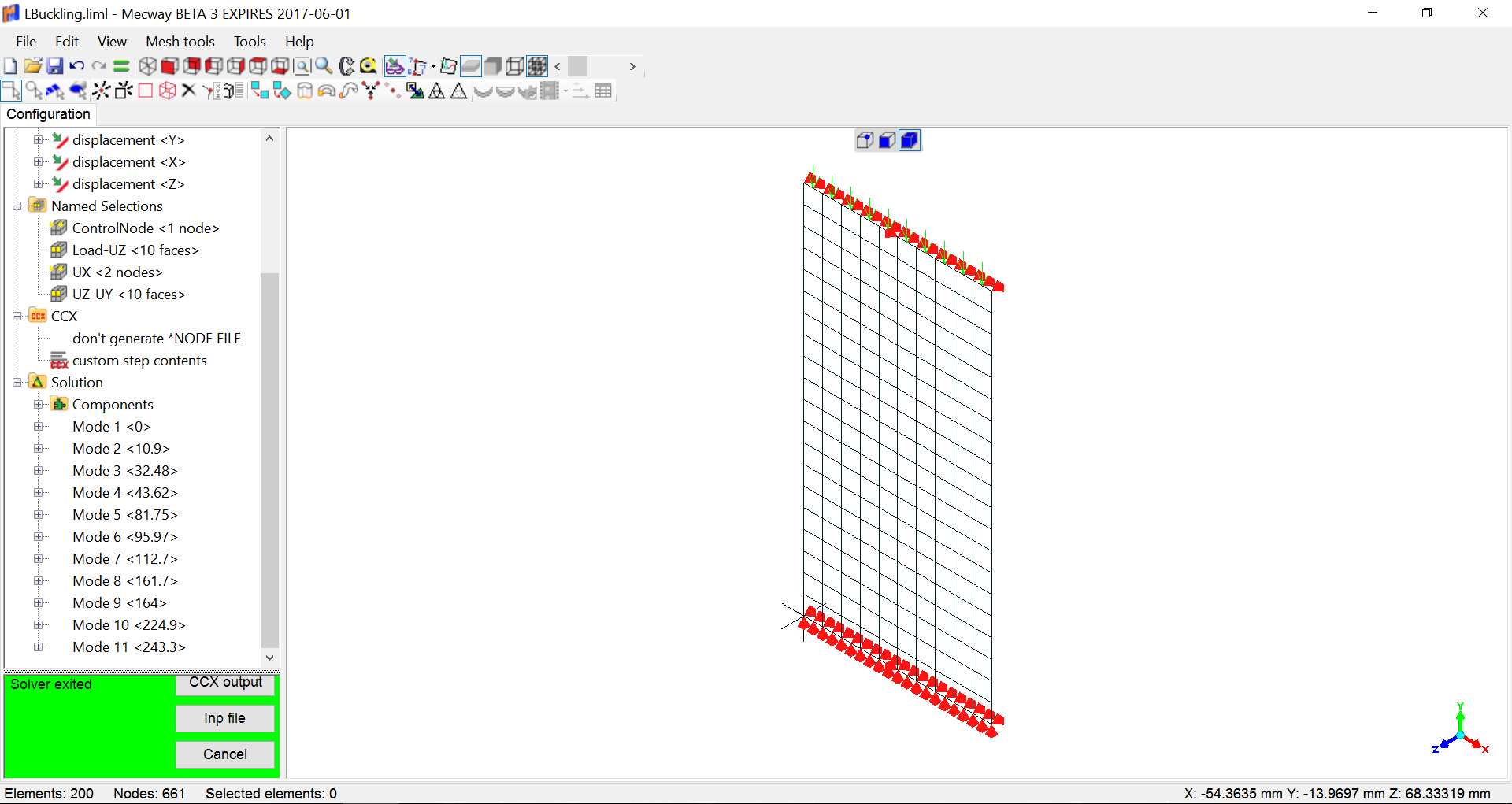Expand displacement <Y> constraint node
This screenshot has width=1512, height=804.
38,140
